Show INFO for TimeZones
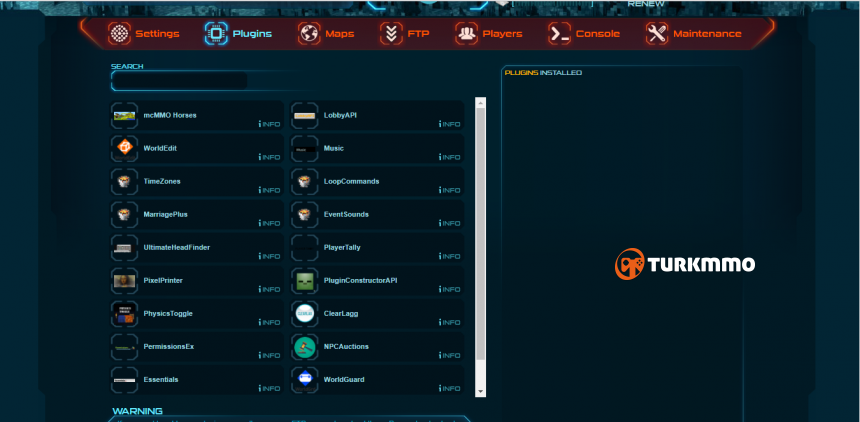This screenshot has height=422, width=860. click(269, 190)
